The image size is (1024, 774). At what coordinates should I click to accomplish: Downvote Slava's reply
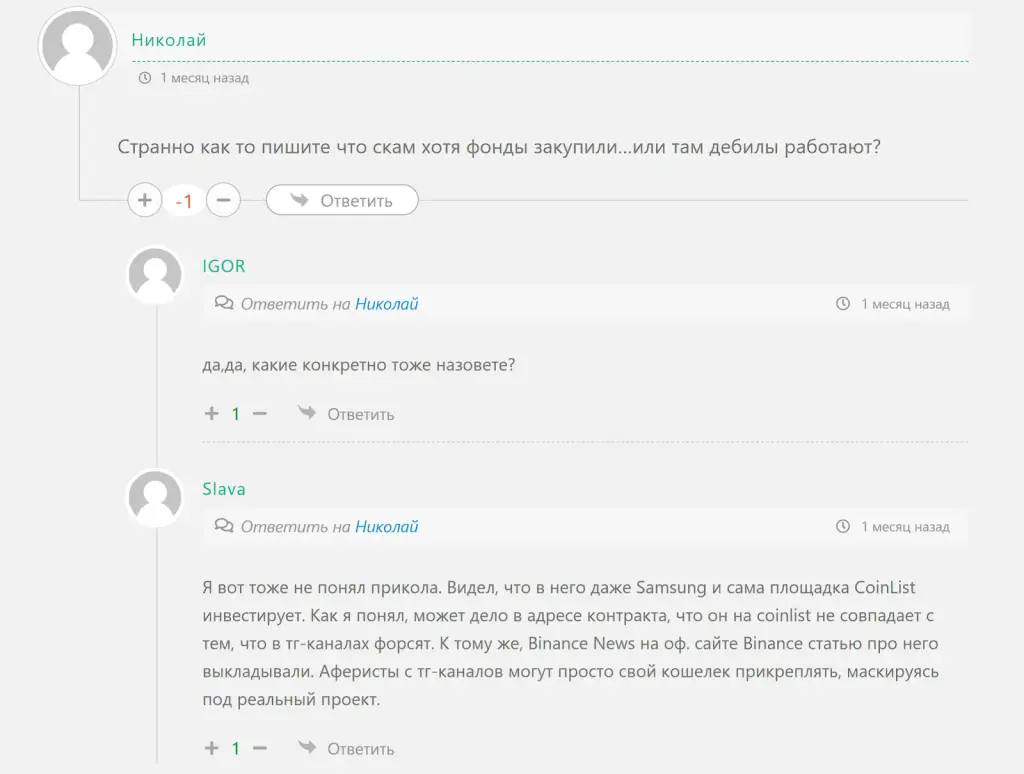tap(260, 748)
